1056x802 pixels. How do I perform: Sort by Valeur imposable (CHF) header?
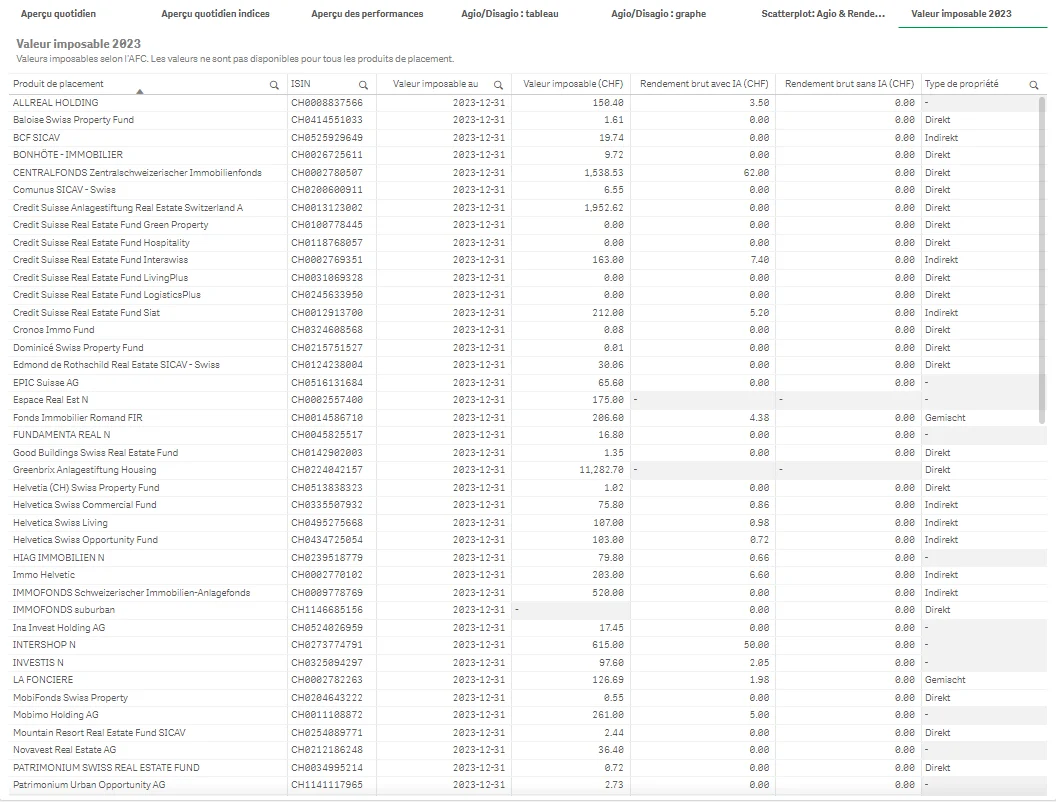573,84
